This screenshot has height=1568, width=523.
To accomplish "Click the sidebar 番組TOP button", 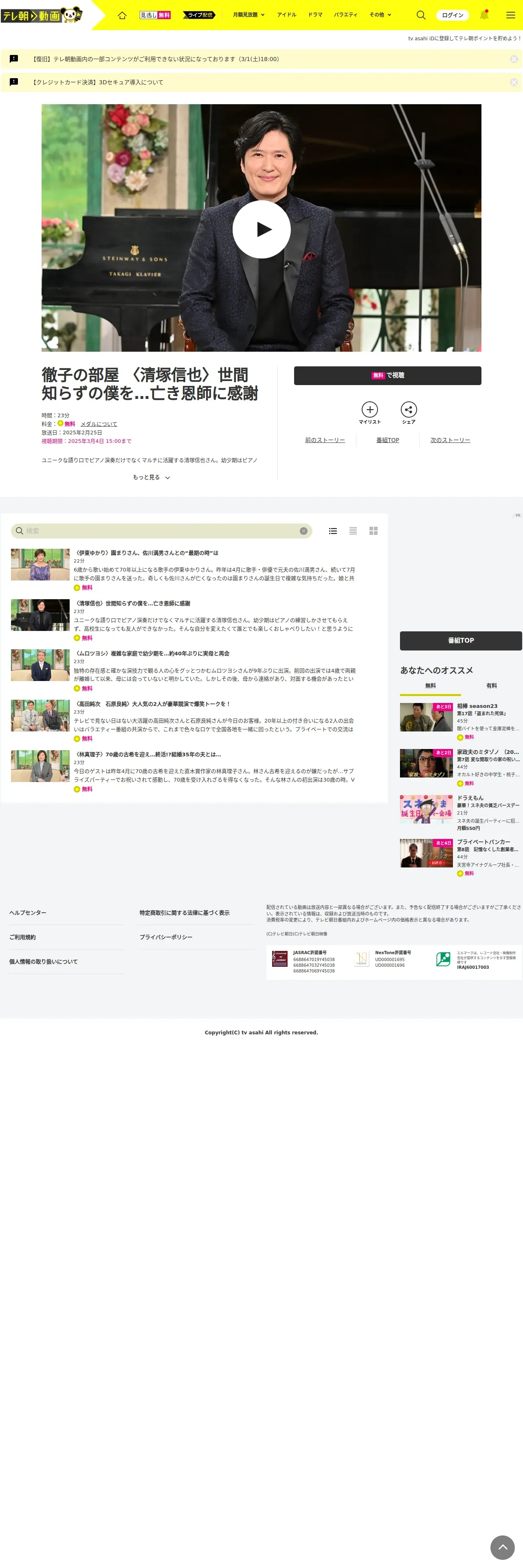I will pos(461,640).
